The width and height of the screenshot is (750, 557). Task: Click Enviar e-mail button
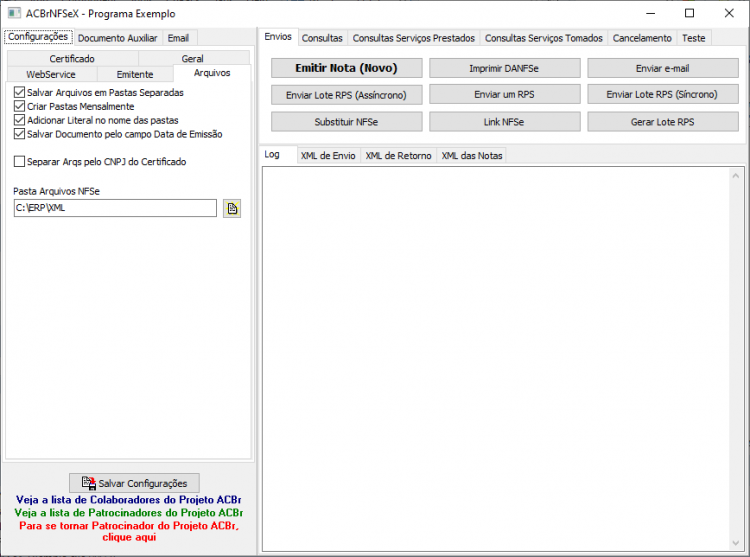tap(662, 68)
